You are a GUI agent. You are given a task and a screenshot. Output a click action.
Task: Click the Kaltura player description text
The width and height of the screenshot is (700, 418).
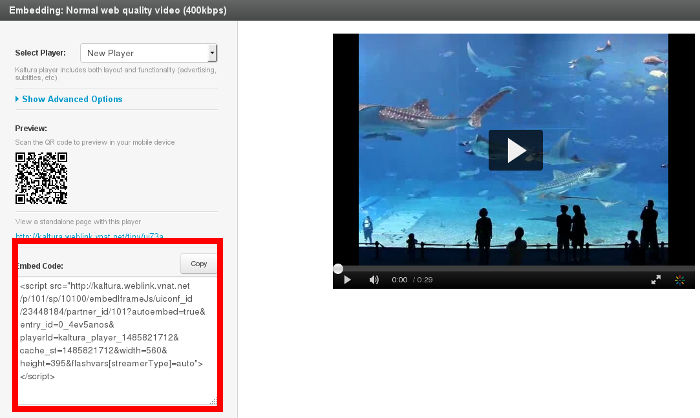(x=115, y=74)
